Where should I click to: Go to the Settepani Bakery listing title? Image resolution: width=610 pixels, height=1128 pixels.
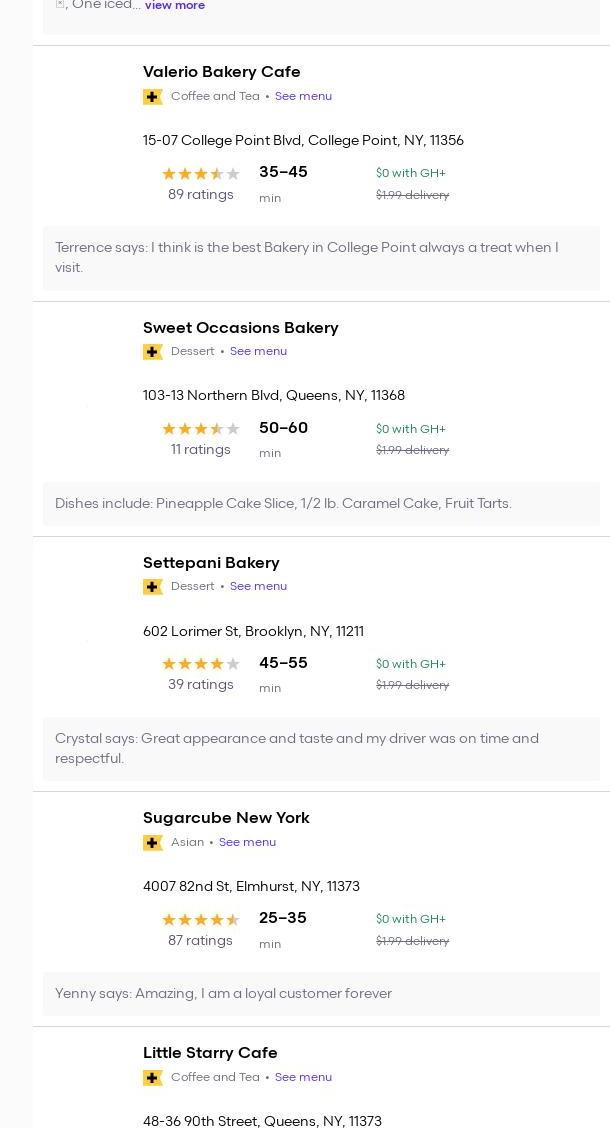coord(211,563)
